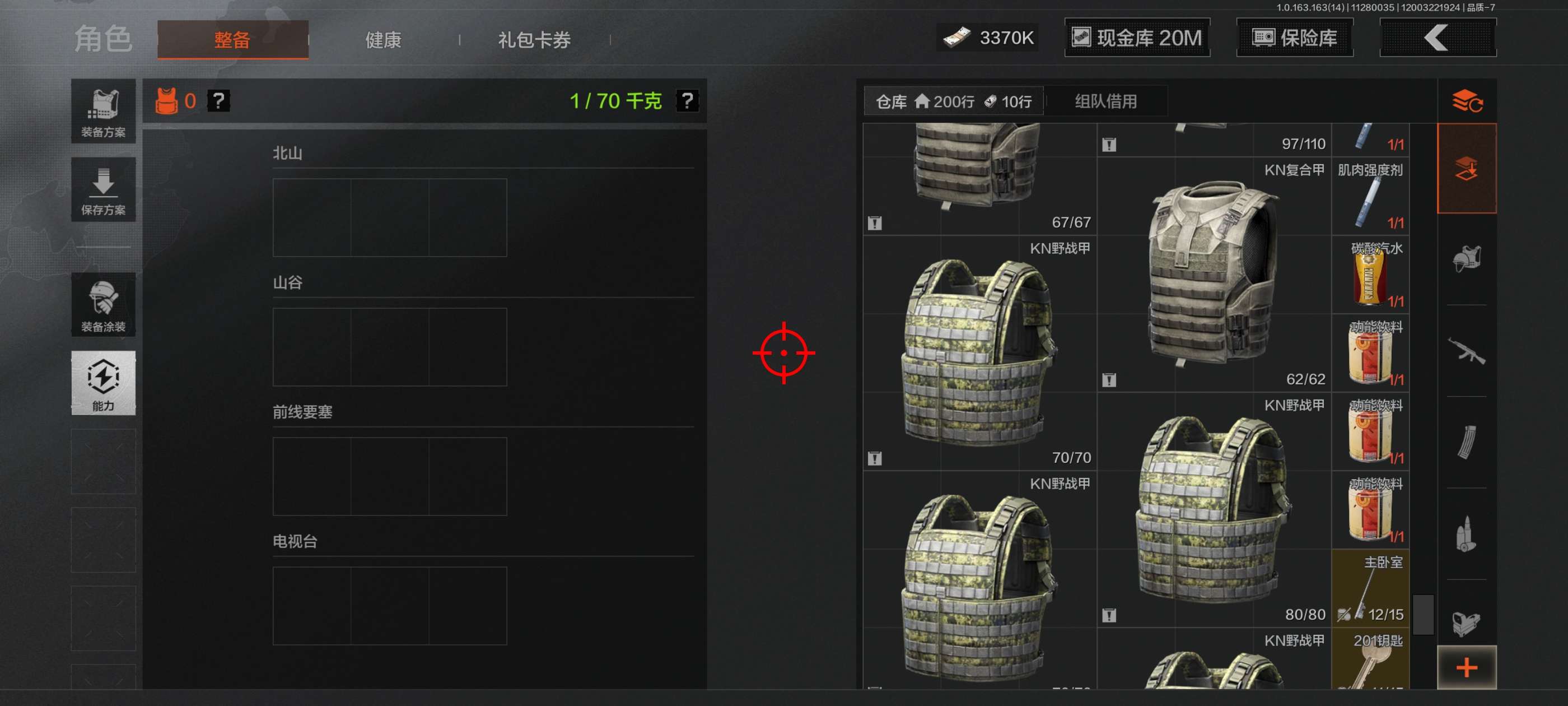1568x706 pixels.
Task: Filter warehouse by magazine icon
Action: point(1466,442)
